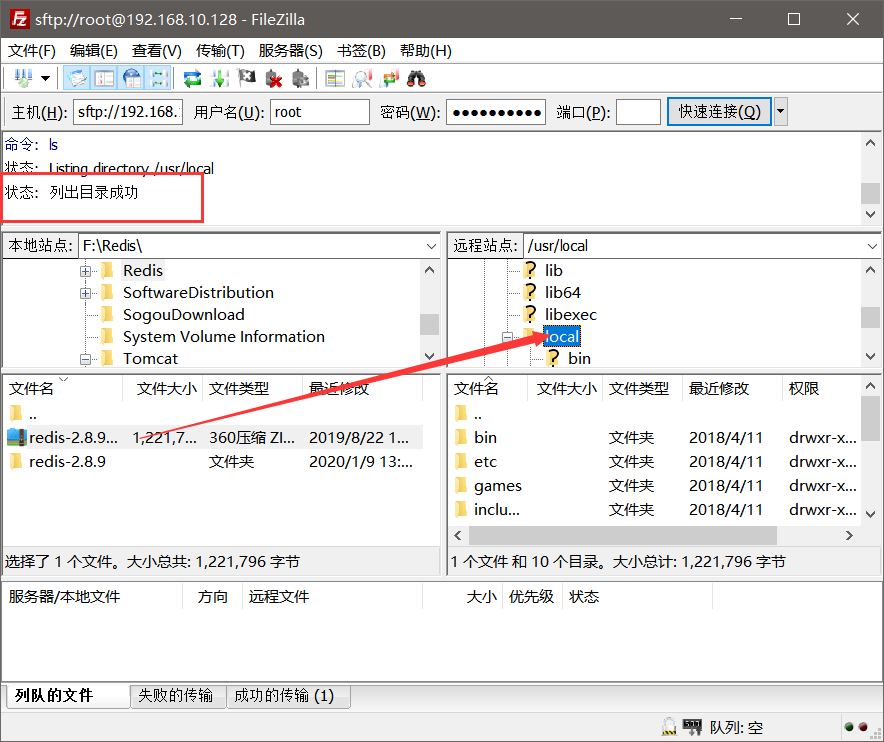Sort local files by 文件名 column

(x=63, y=388)
